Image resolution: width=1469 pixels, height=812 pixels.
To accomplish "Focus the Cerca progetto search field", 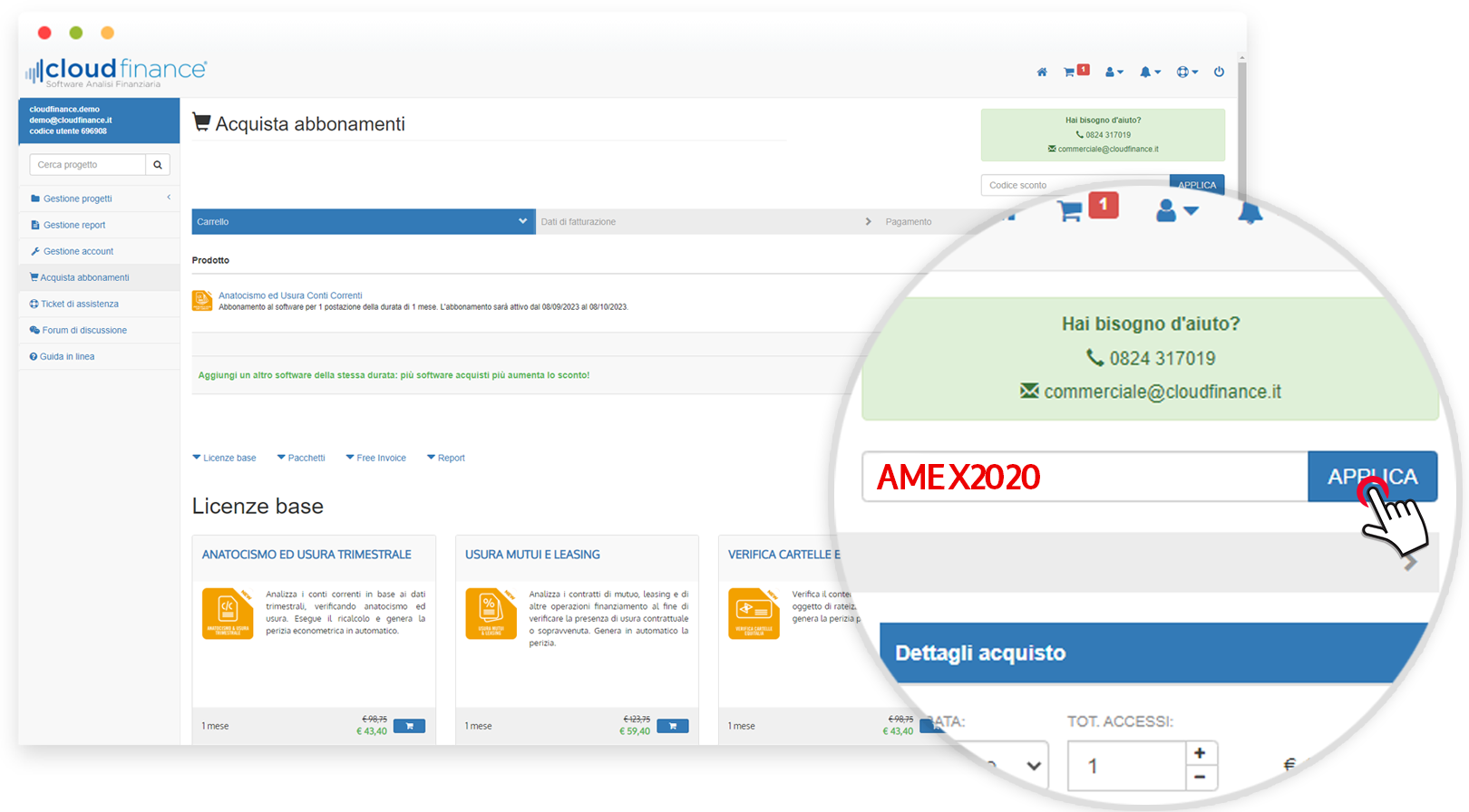I will coord(87,165).
